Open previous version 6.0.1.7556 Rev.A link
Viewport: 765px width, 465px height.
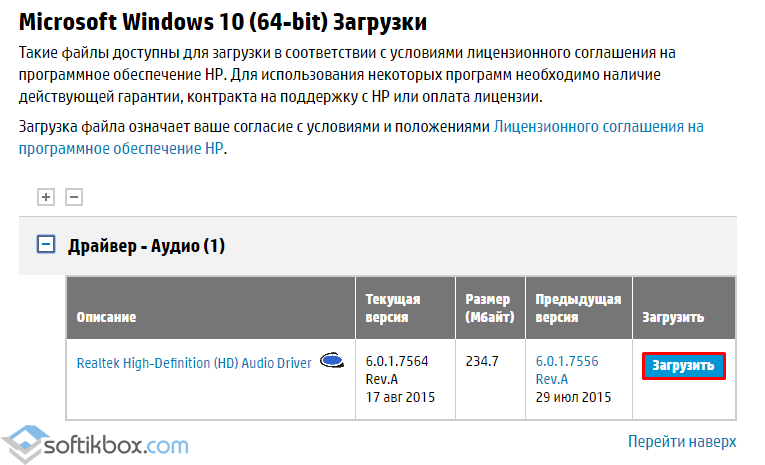(x=567, y=370)
